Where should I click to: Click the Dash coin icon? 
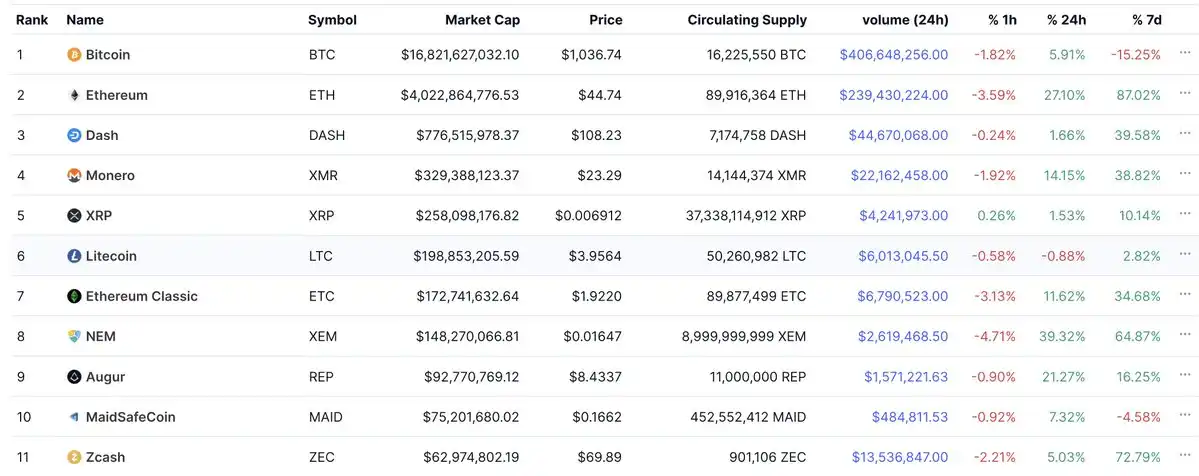click(74, 135)
